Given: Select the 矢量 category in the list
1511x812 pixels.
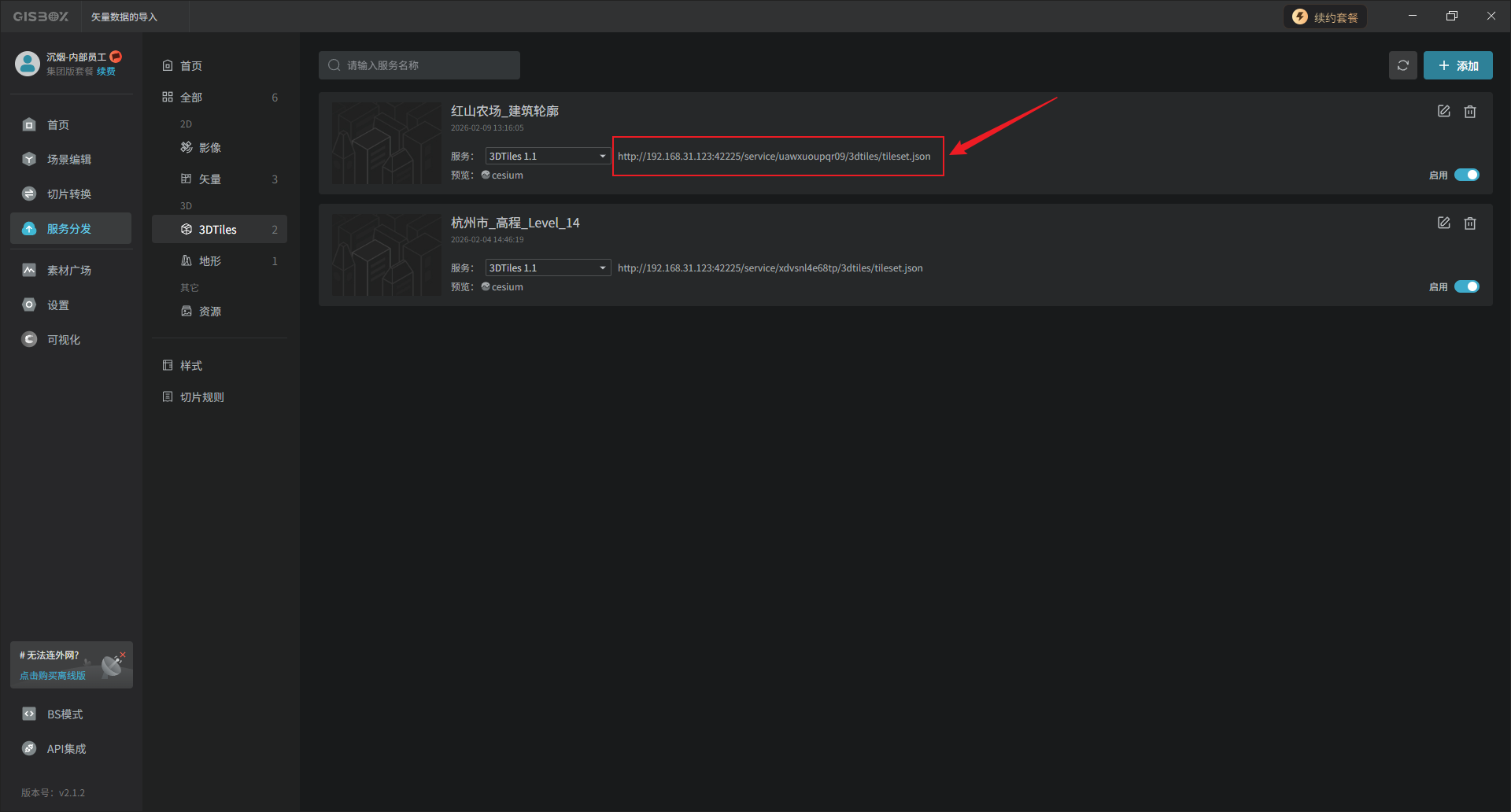Looking at the screenshot, I should pyautogui.click(x=209, y=179).
